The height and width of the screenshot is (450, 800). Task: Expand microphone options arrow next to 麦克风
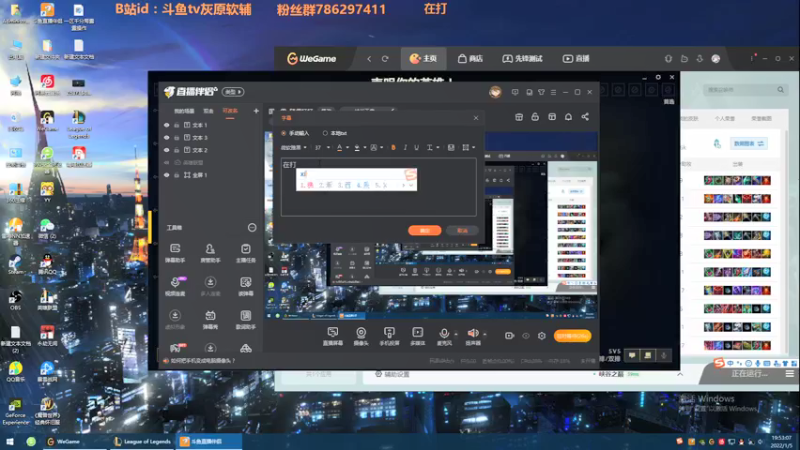[x=456, y=335]
